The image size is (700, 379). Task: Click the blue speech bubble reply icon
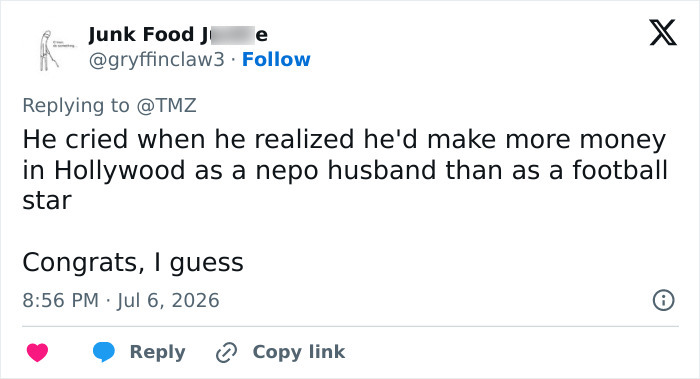pyautogui.click(x=104, y=352)
